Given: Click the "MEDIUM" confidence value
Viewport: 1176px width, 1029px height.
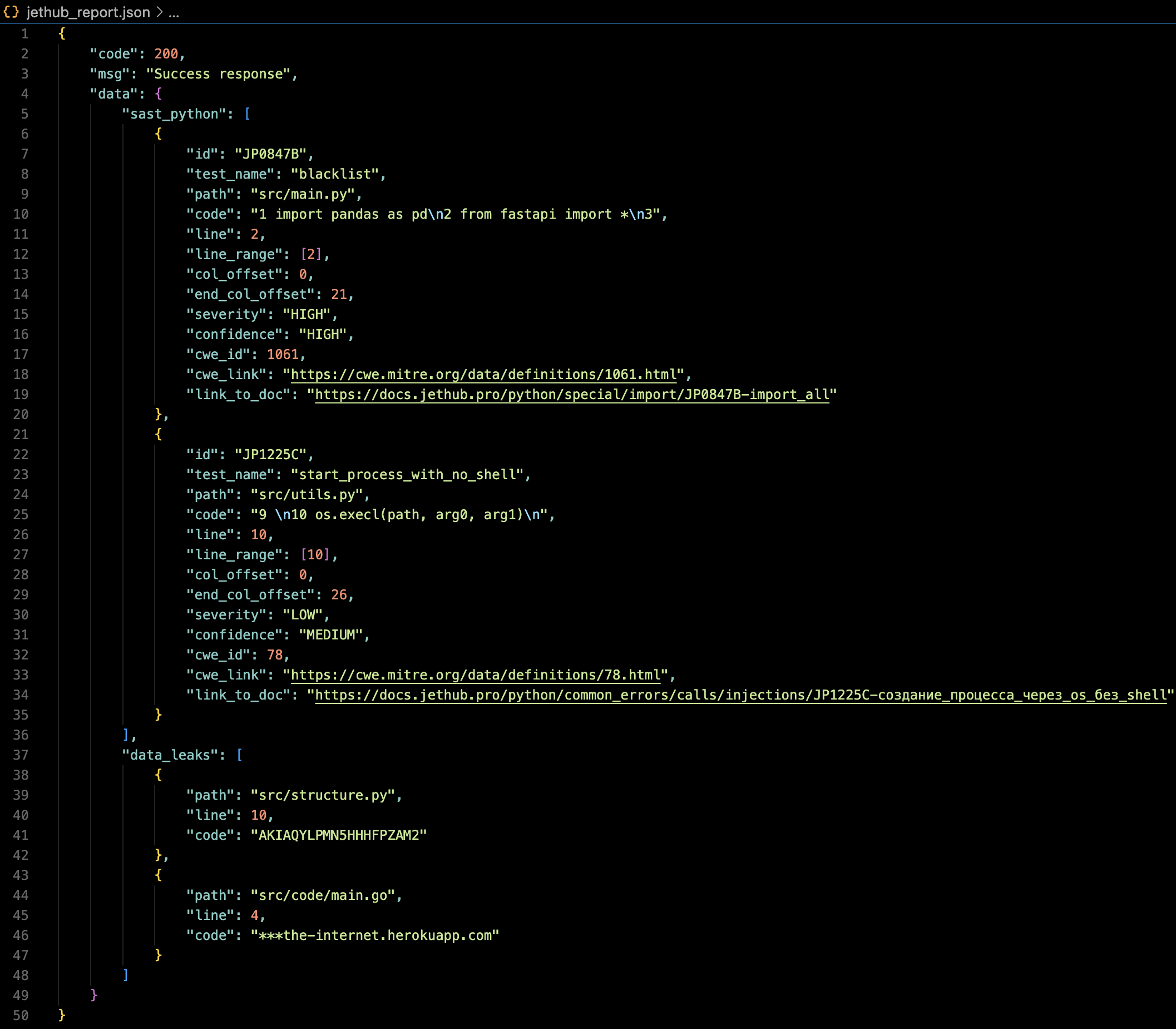Looking at the screenshot, I should [330, 635].
